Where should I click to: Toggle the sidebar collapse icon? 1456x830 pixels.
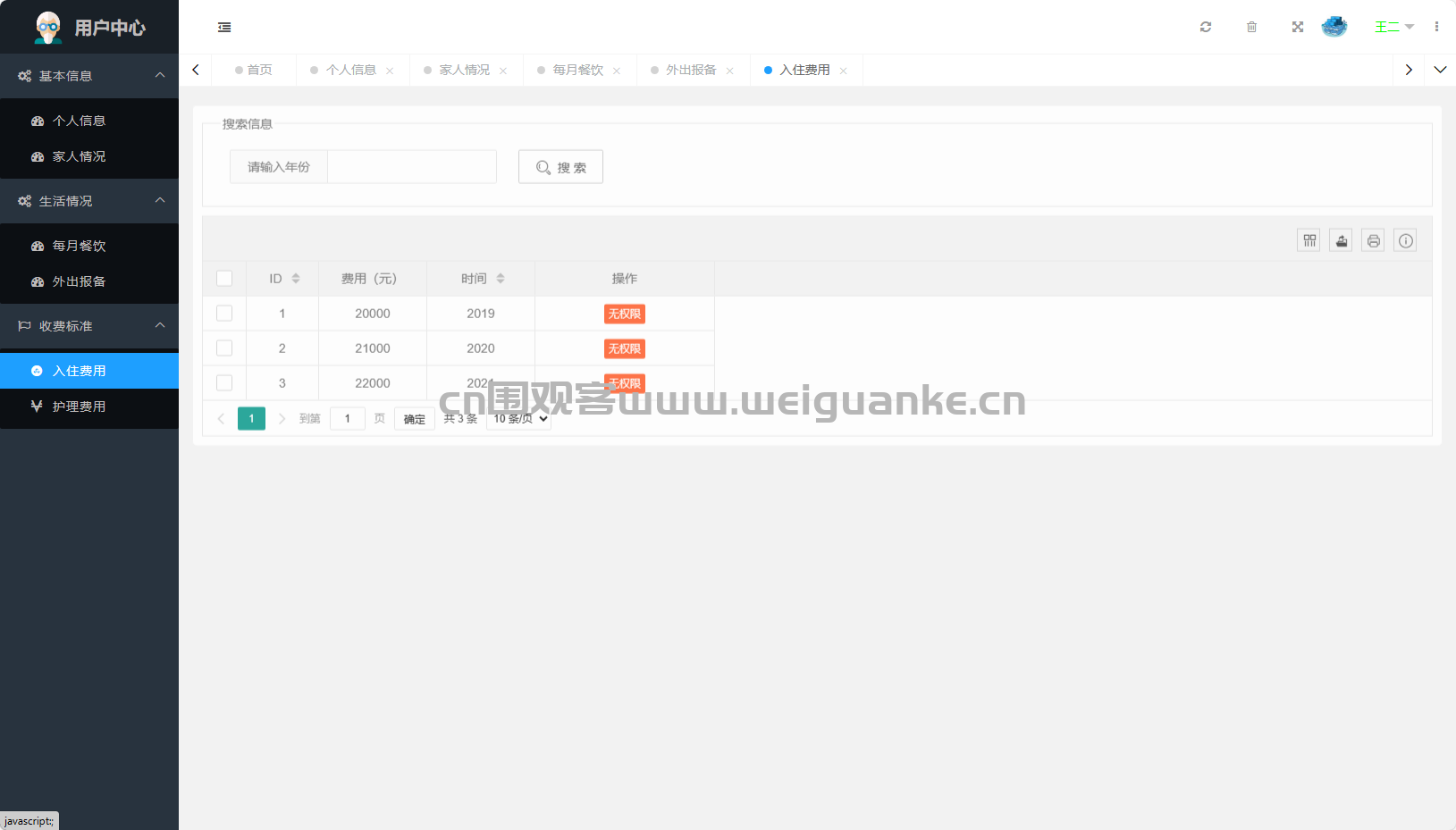(x=224, y=28)
